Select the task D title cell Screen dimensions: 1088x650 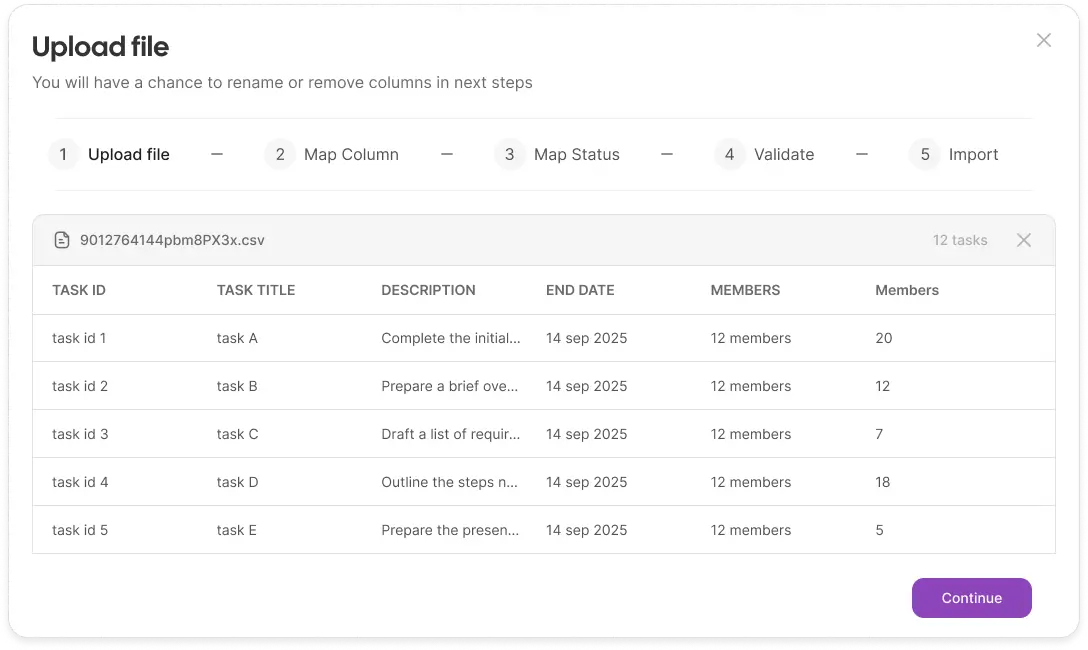pyautogui.click(x=237, y=481)
